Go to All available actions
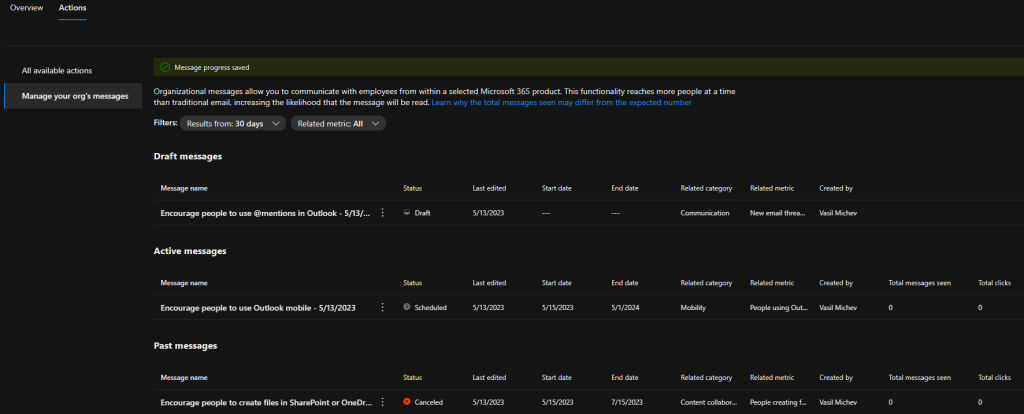1024x414 pixels. click(x=57, y=70)
